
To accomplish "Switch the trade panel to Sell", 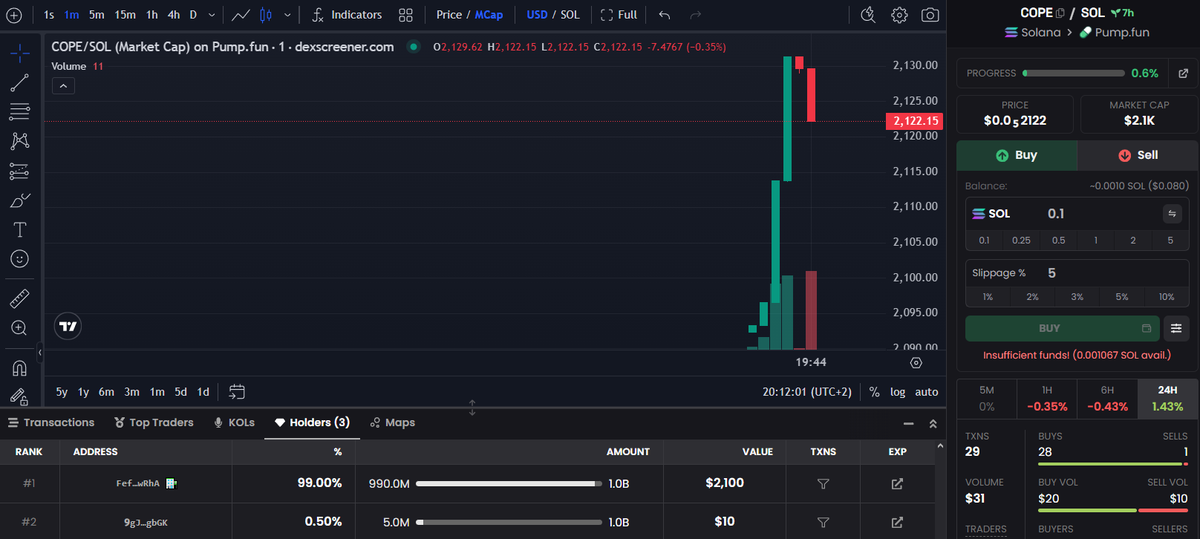I will point(1138,155).
